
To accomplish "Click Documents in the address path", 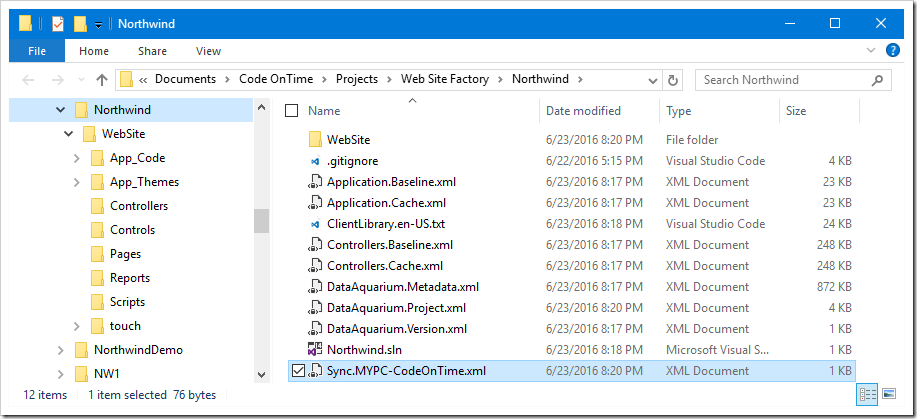I will tap(185, 79).
